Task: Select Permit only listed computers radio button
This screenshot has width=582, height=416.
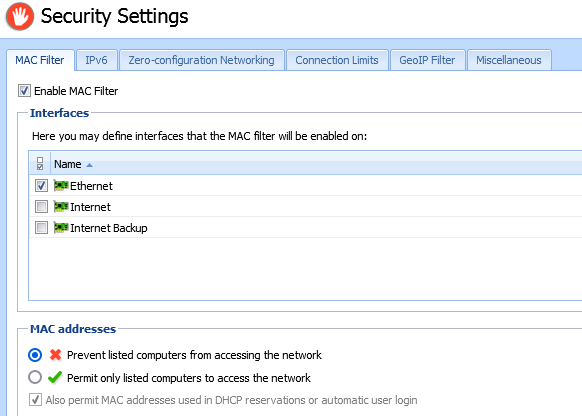Action: coord(35,377)
